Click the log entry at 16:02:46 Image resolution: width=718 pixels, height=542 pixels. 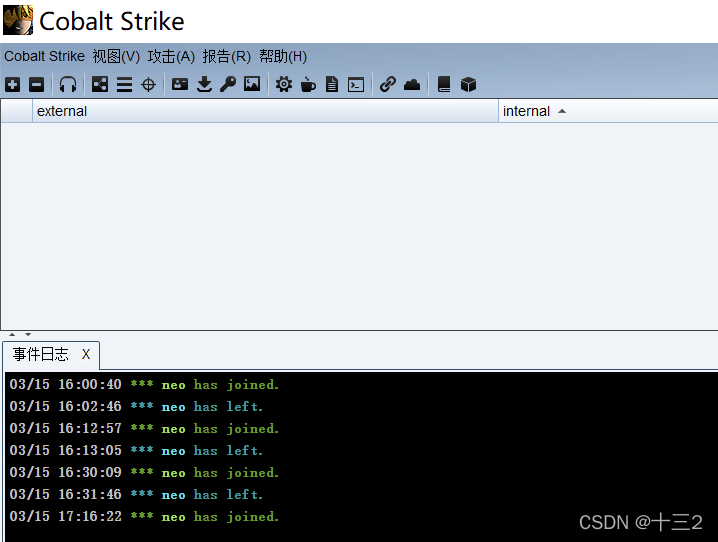136,406
